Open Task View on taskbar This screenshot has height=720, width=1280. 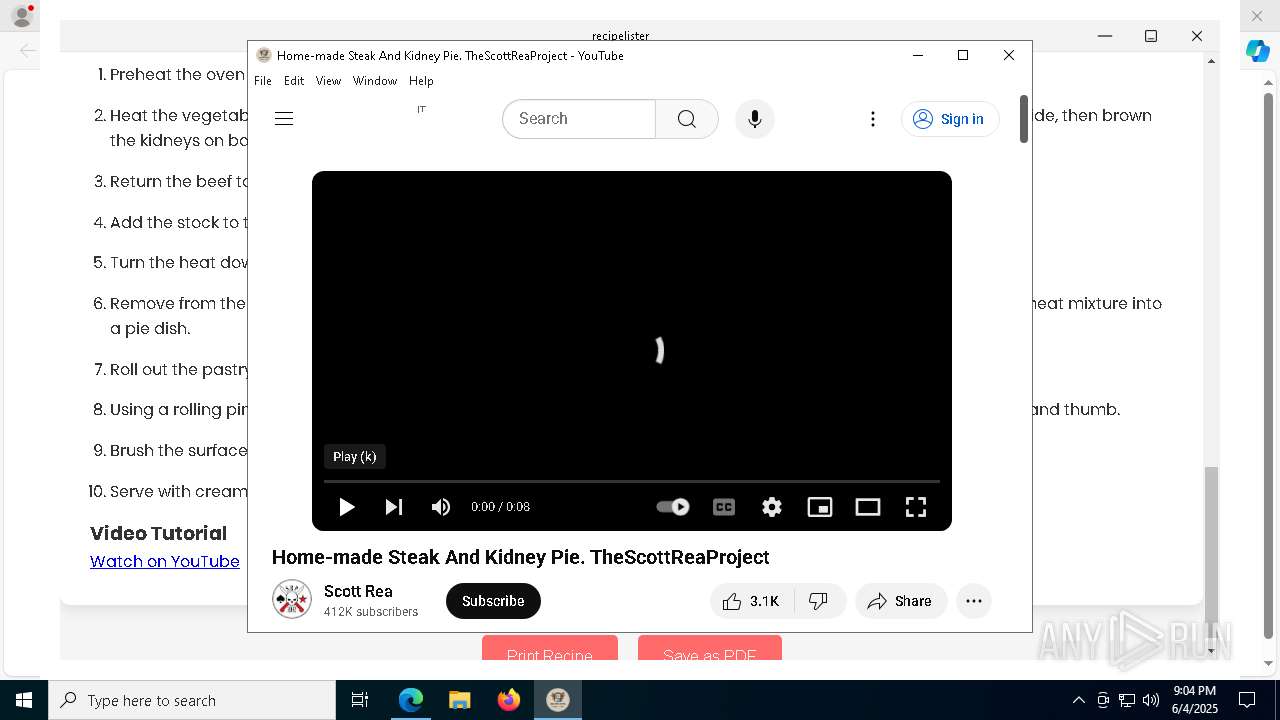tap(360, 700)
